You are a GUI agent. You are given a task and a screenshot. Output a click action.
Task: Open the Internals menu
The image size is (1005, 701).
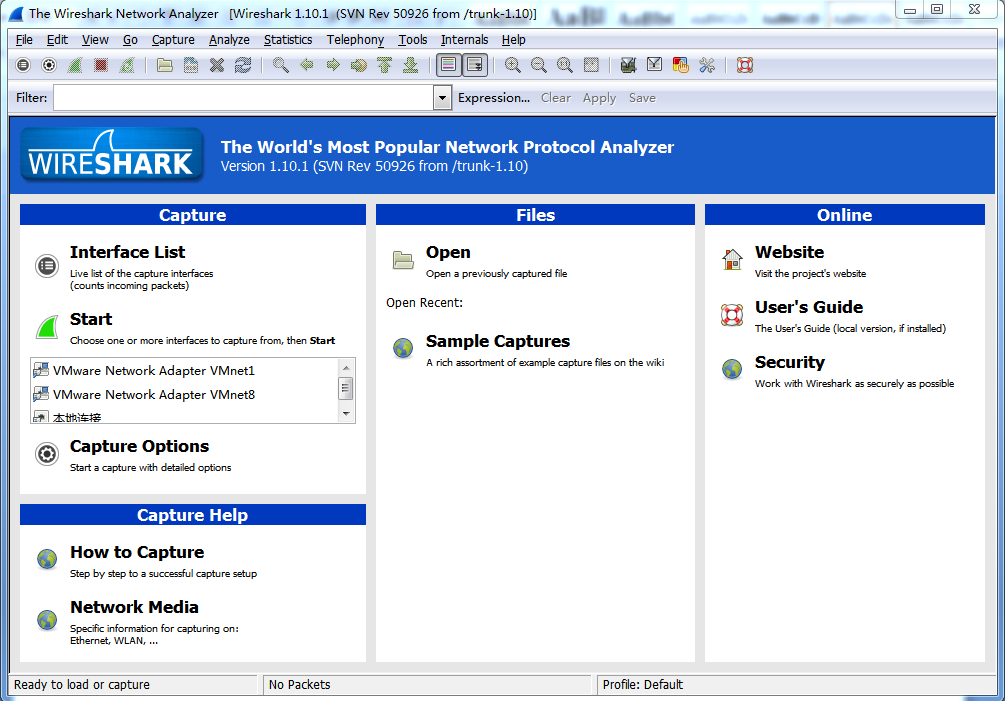pyautogui.click(x=464, y=40)
